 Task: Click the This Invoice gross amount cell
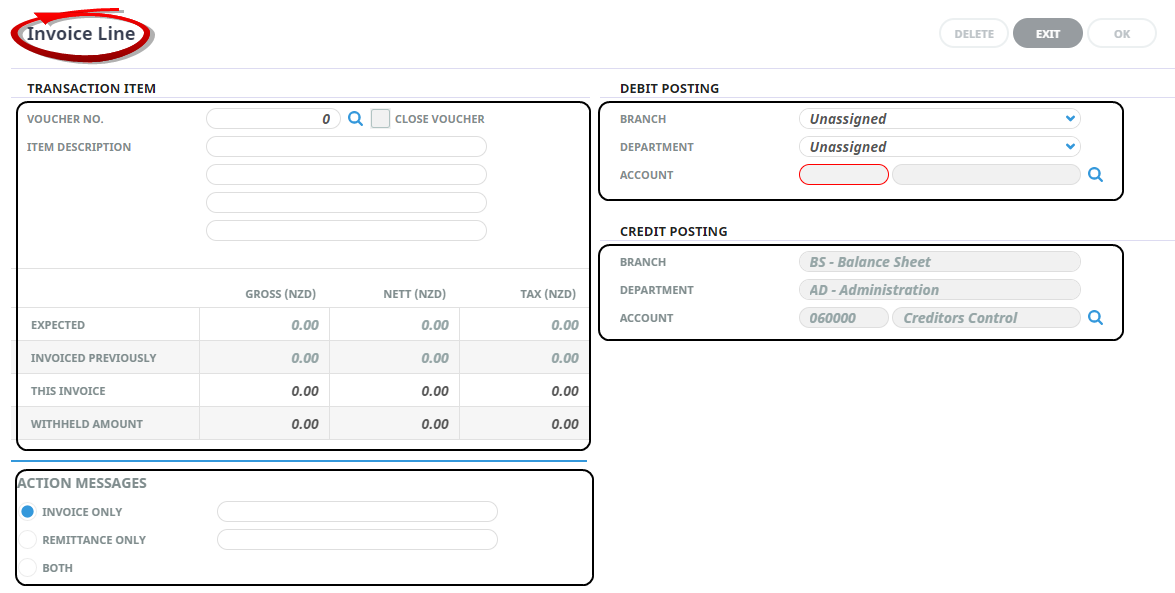[265, 391]
